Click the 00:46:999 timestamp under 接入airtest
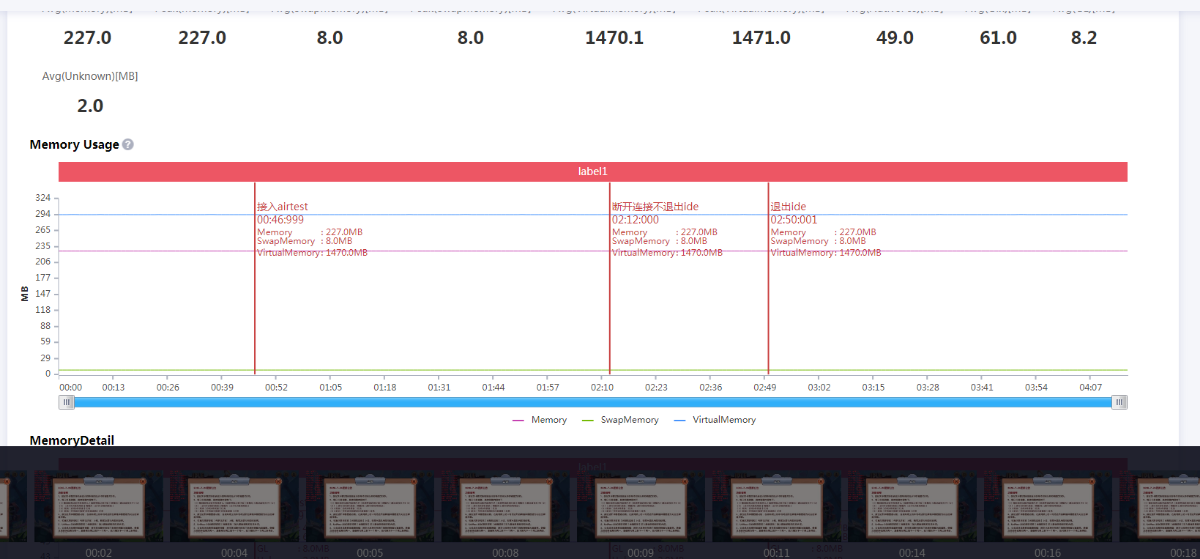 (x=280, y=220)
